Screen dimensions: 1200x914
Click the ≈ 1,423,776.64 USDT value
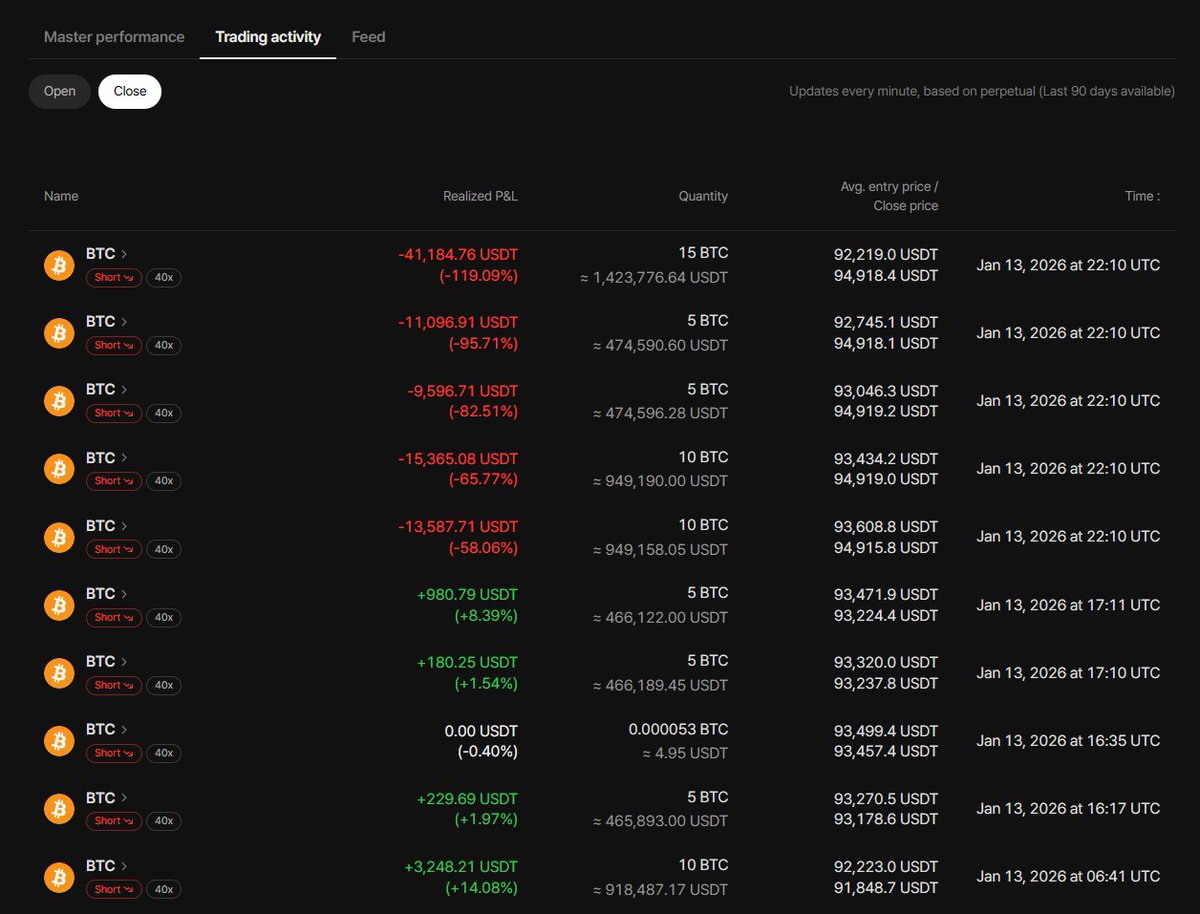(654, 277)
